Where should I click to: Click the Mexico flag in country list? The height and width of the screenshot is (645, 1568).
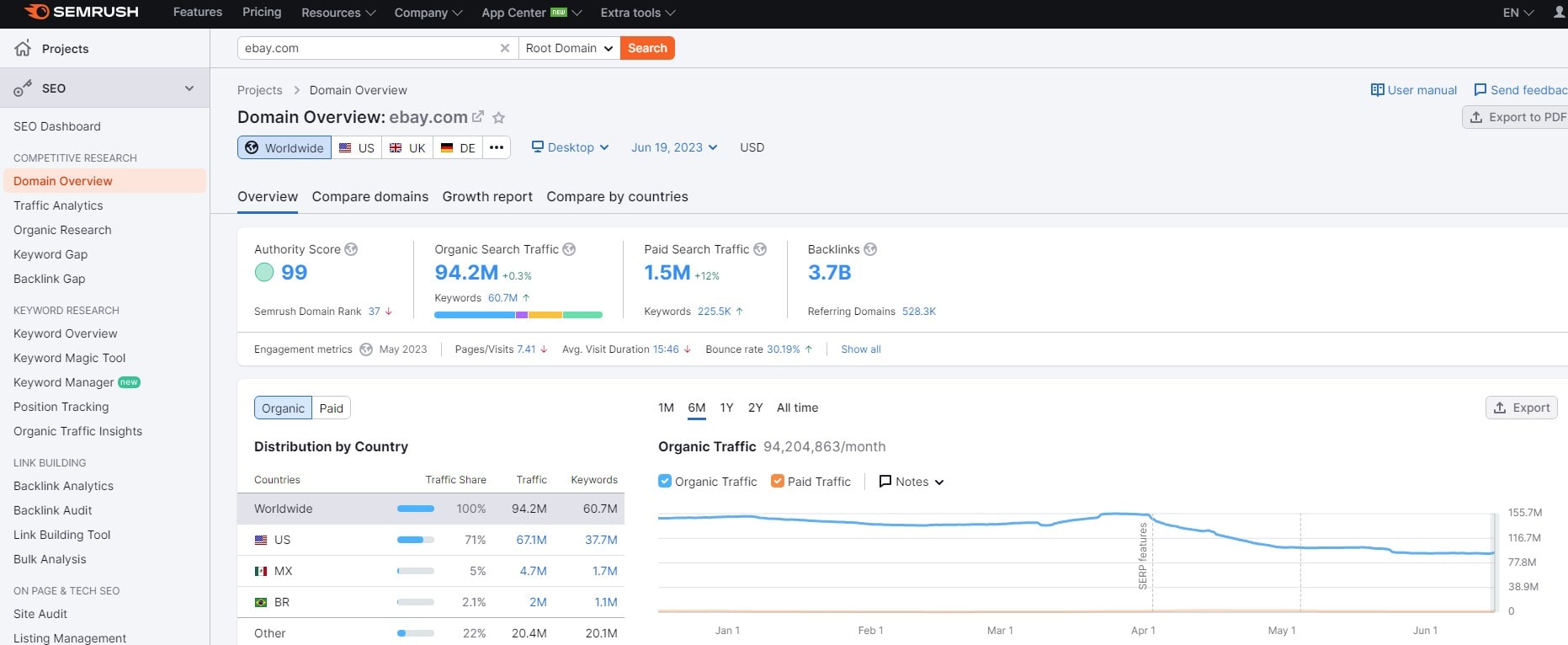(x=261, y=571)
